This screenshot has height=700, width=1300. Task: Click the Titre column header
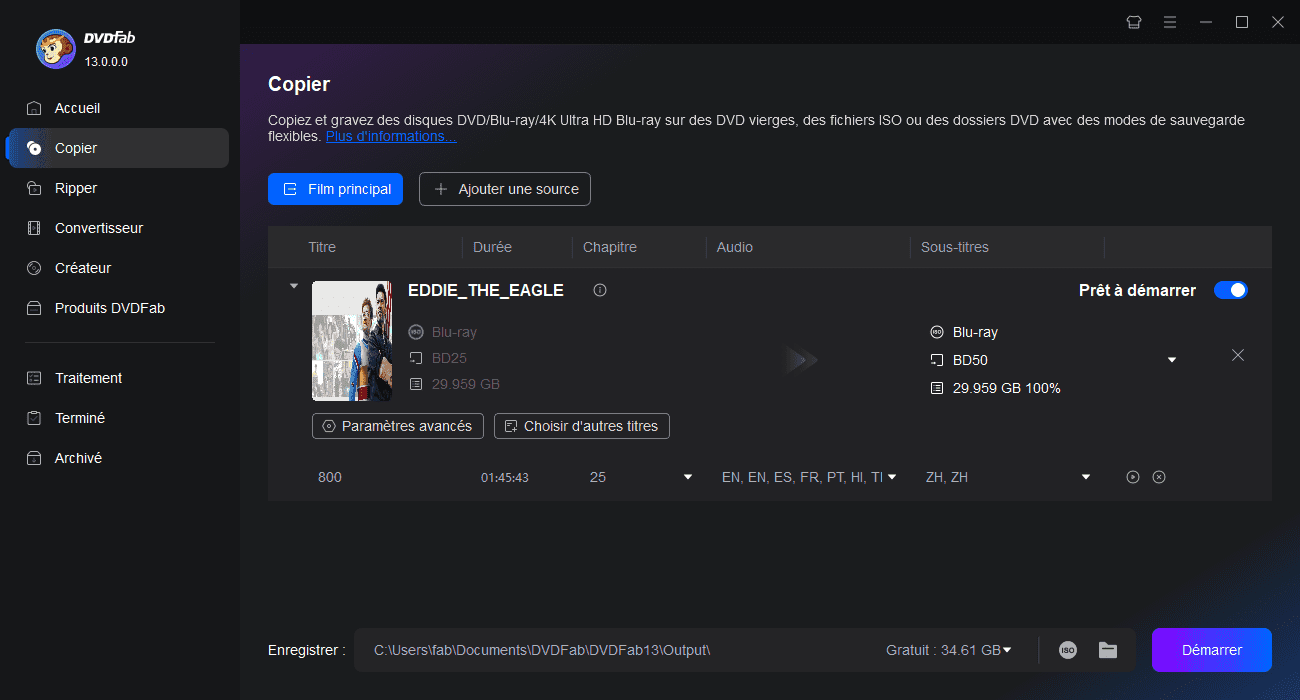click(322, 247)
